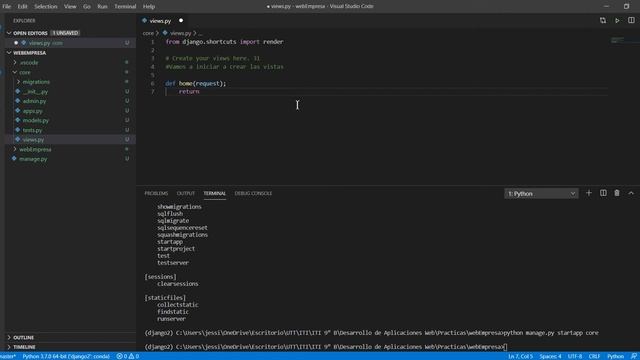Viewport: 640px width, 360px height.
Task: Click line 1 import statement in editor
Action: [x=224, y=42]
